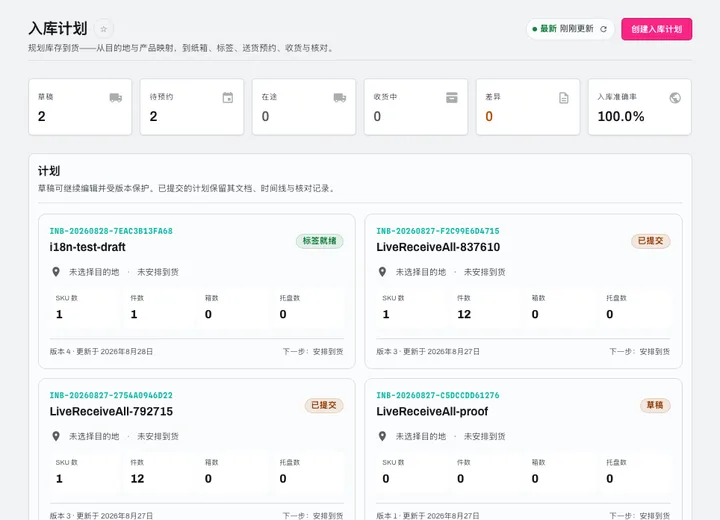The width and height of the screenshot is (720, 520).
Task: Click the truck icon on 草稿 card
Action: pyautogui.click(x=116, y=97)
